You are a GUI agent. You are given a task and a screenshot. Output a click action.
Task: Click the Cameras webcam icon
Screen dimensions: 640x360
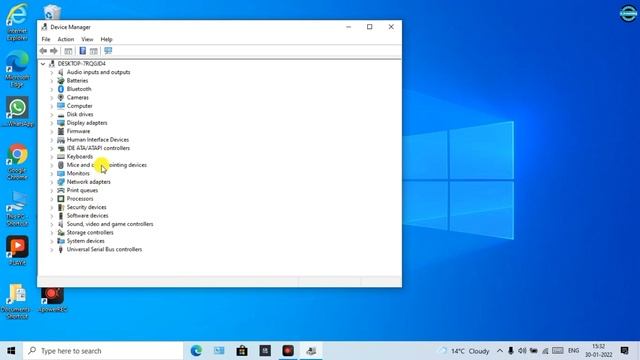click(x=61, y=98)
